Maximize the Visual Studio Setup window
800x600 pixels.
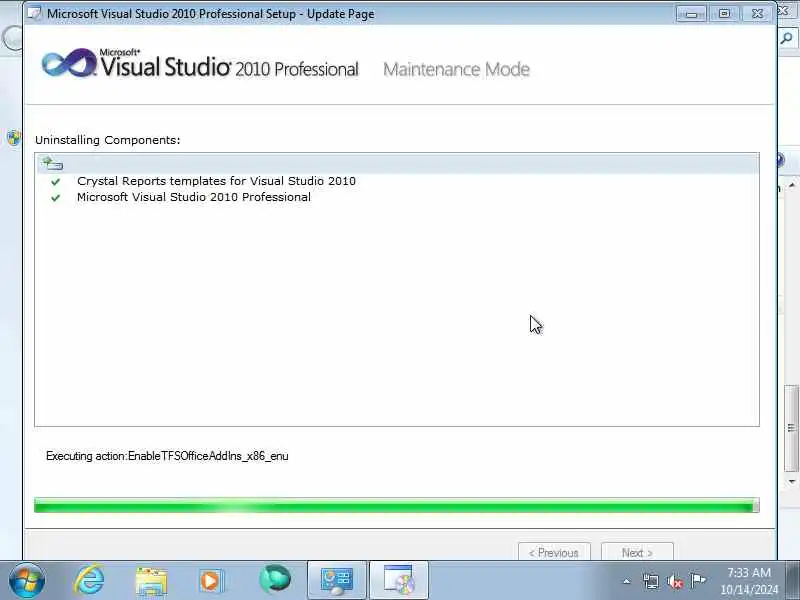point(724,14)
